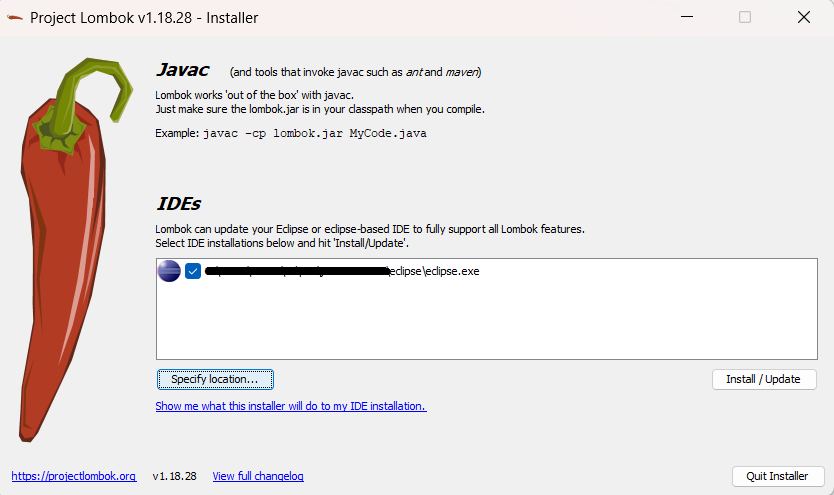Screen dimensions: 834x495
Task: Open the View full changelog link
Action: pyautogui.click(x=258, y=476)
